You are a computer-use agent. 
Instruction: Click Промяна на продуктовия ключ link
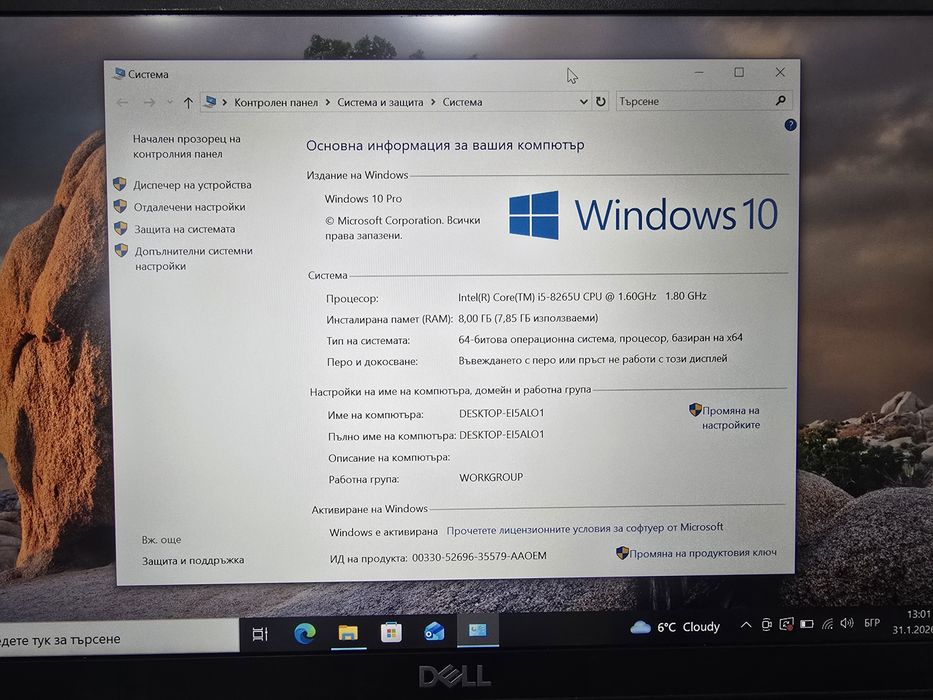[703, 553]
